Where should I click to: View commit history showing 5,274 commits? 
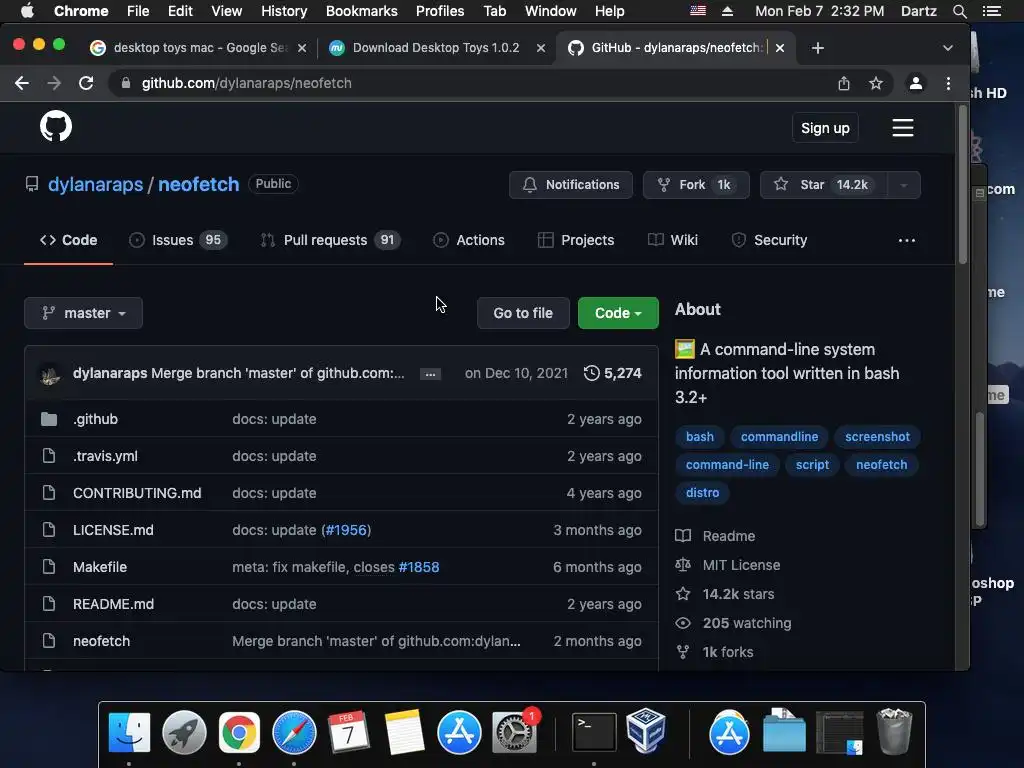click(613, 373)
